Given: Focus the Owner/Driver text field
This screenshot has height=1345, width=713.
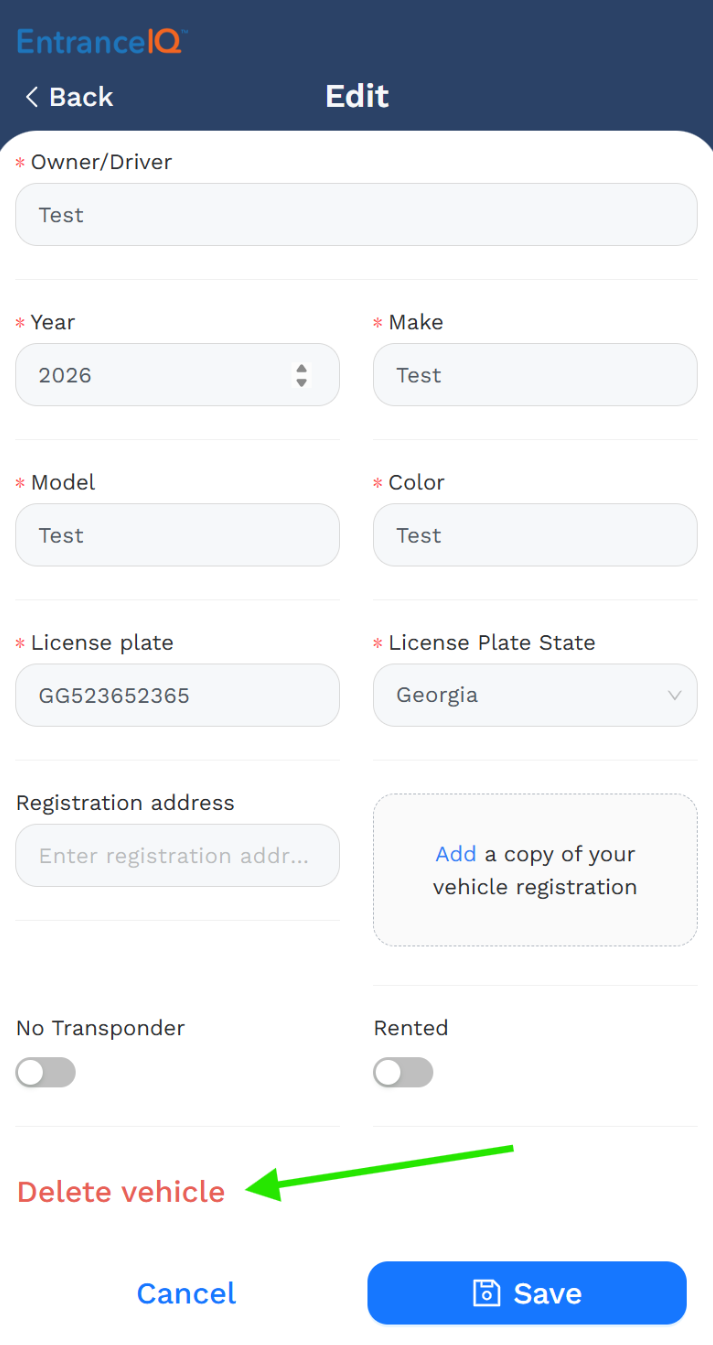Looking at the screenshot, I should coord(356,215).
